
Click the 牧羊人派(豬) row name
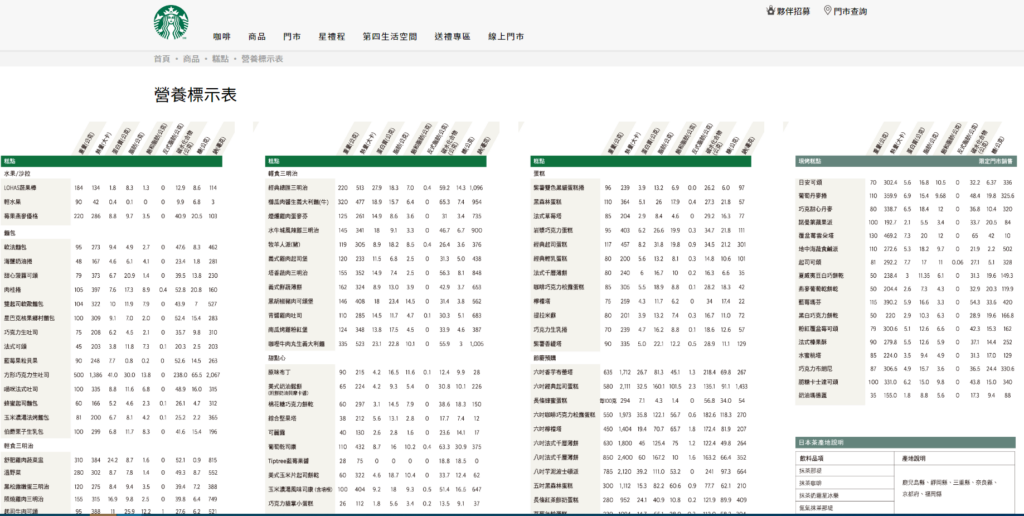coord(285,245)
